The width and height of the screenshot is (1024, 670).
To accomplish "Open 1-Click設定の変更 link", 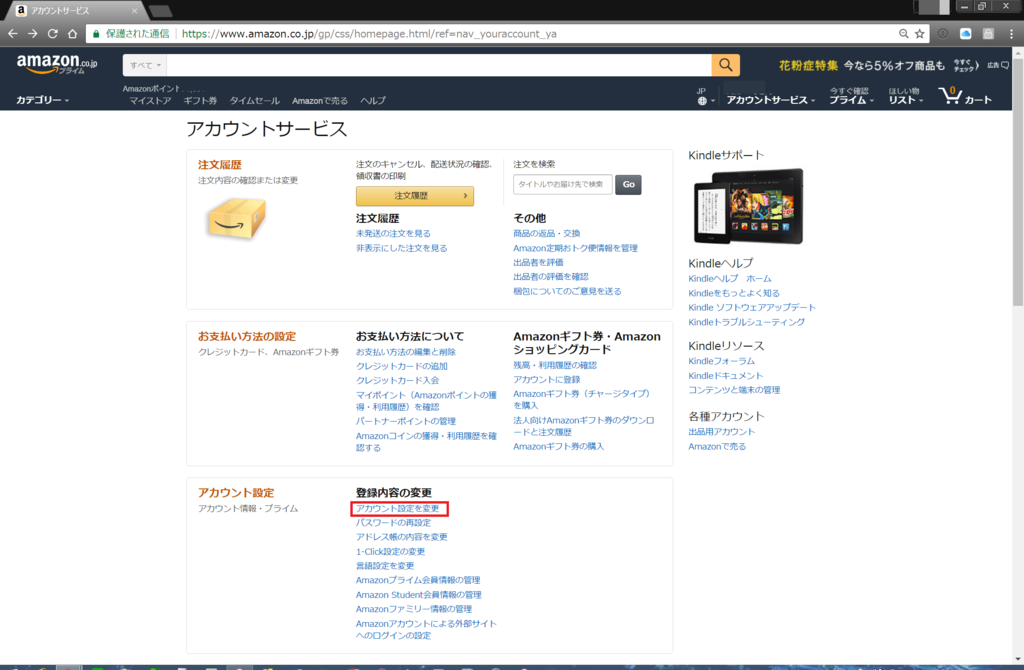I will pos(391,552).
